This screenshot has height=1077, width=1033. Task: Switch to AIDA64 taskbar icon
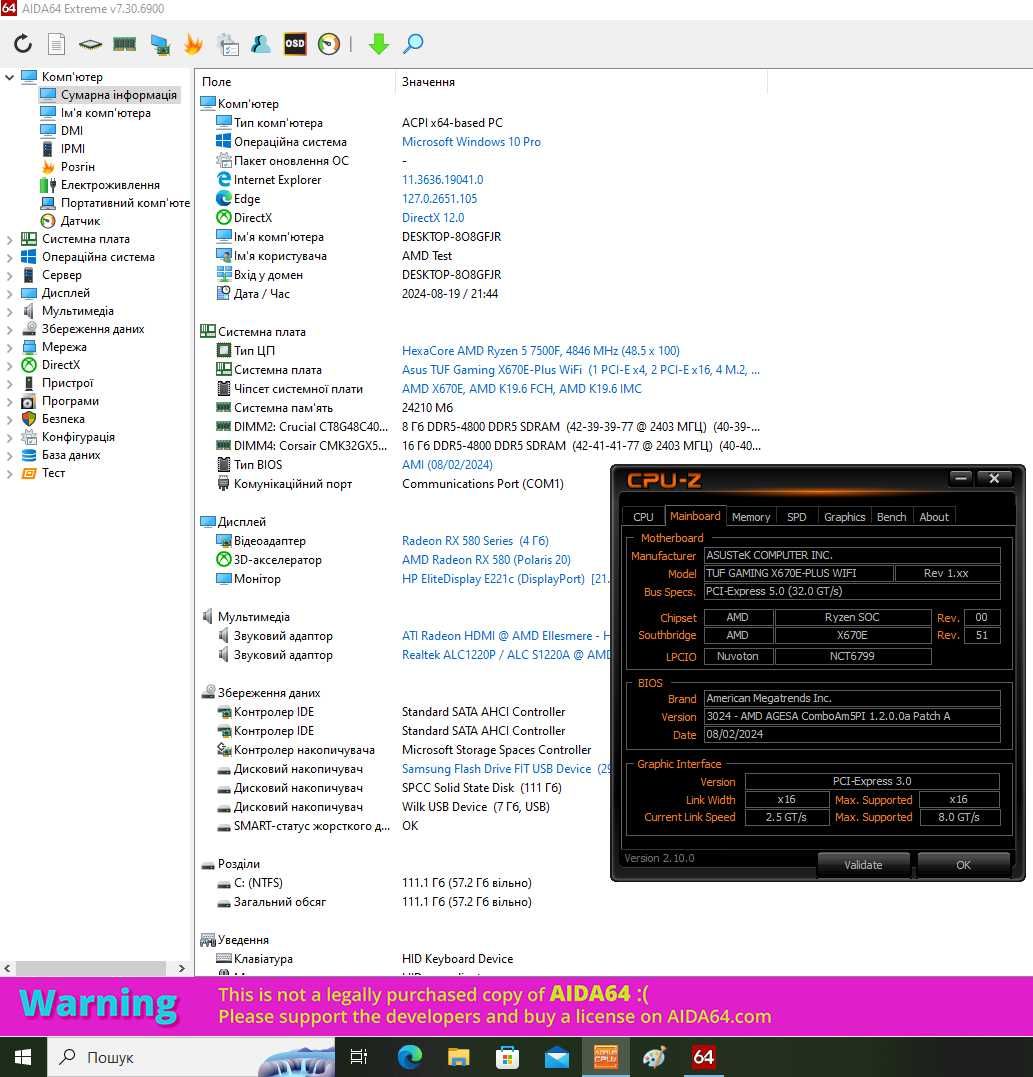[x=703, y=1057]
